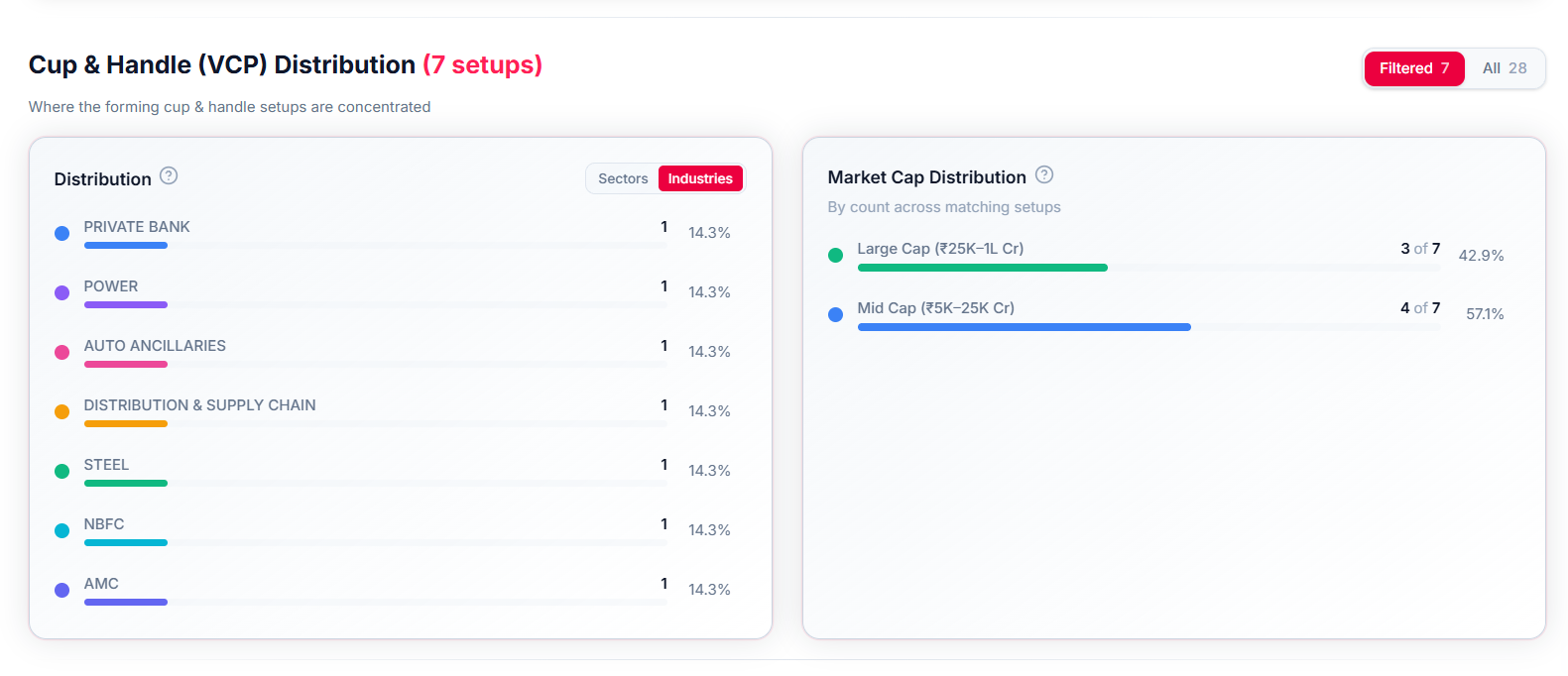This screenshot has width=1568, height=676.
Task: Click the blue PRIVATE BANK color dot
Action: 61,233
